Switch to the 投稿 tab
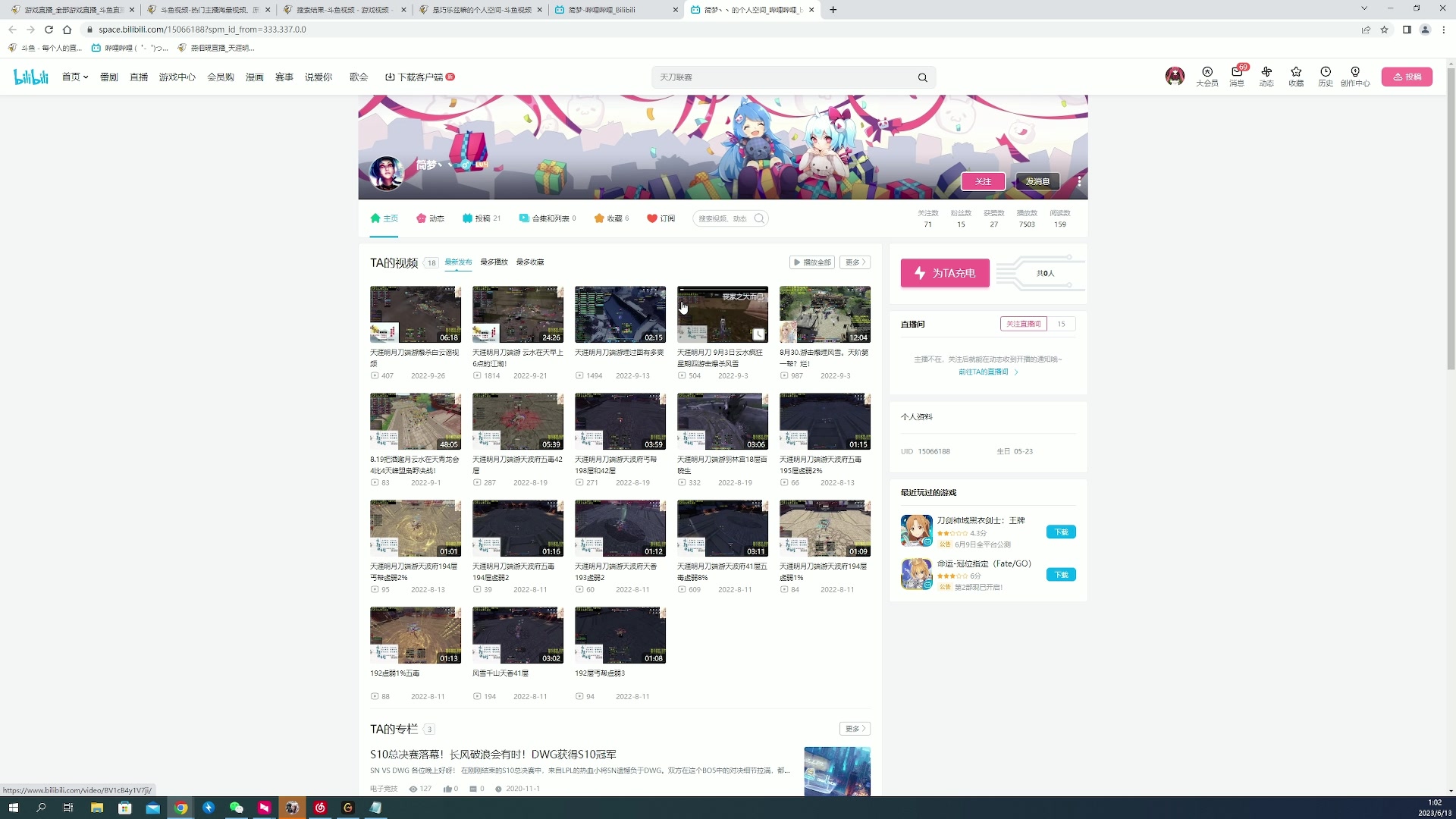The width and height of the screenshot is (1456, 819). 482,218
